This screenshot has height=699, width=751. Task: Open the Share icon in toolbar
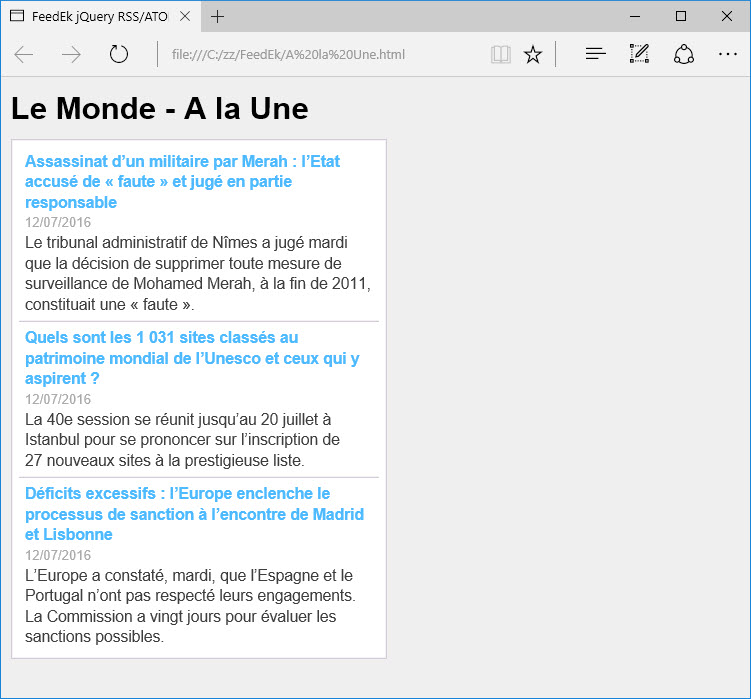(683, 54)
